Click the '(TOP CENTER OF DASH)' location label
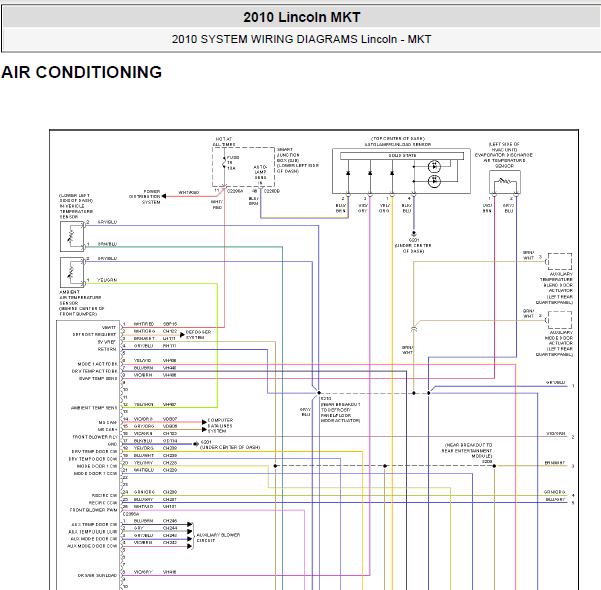The width and height of the screenshot is (601, 590). (397, 139)
